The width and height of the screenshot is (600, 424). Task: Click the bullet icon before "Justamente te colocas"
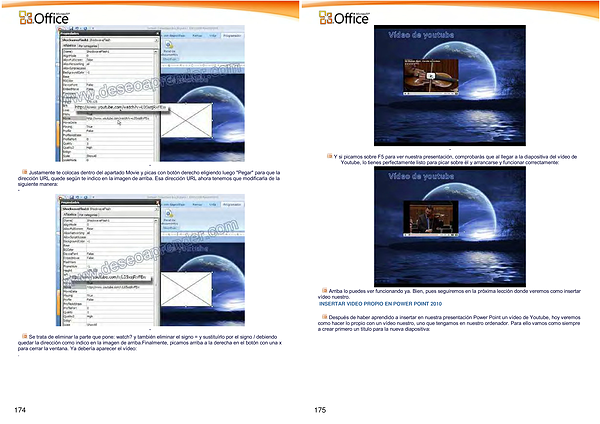pos(24,172)
